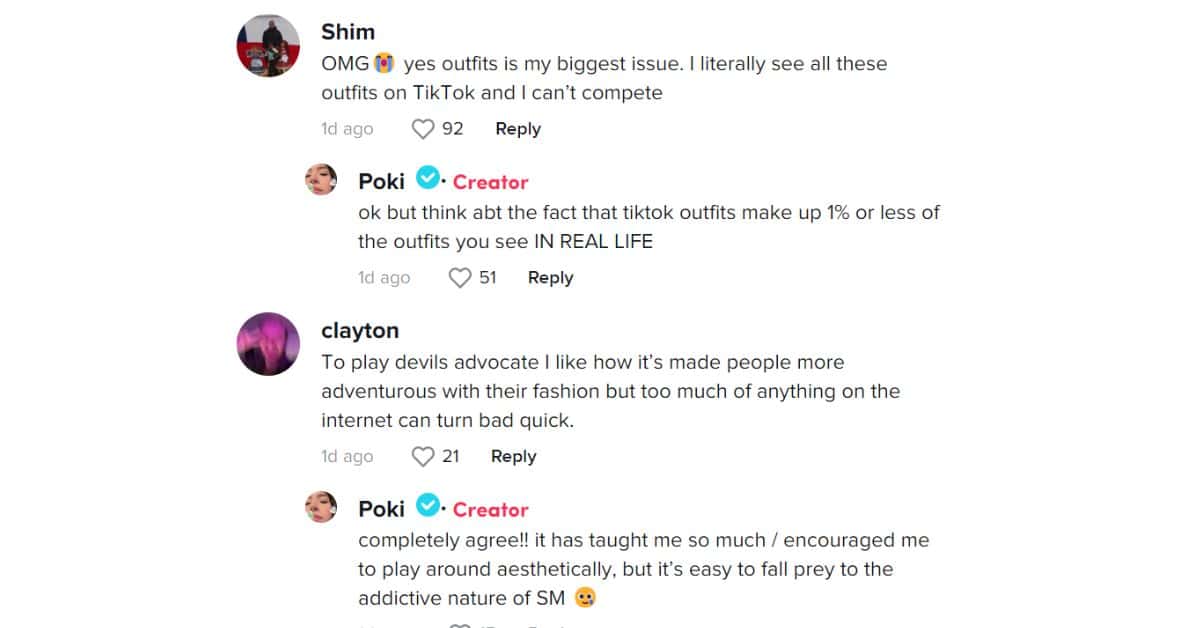Click the blue verified badge next to Poki's first reply
The image size is (1200, 628).
[428, 177]
